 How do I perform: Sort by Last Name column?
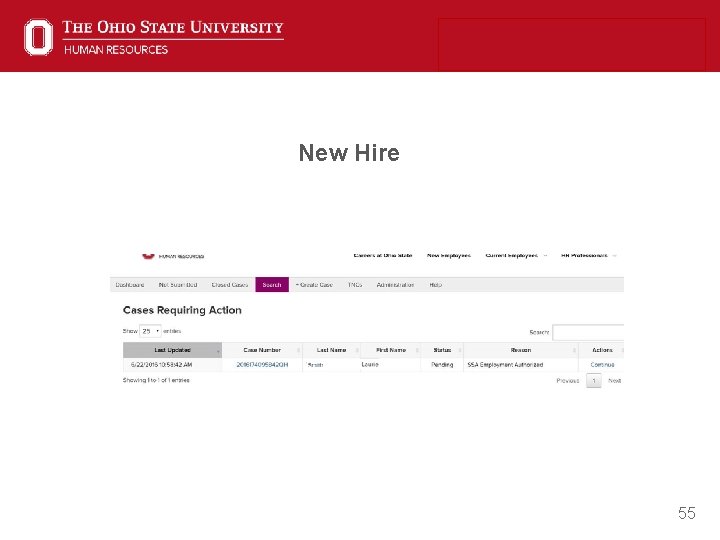point(331,350)
